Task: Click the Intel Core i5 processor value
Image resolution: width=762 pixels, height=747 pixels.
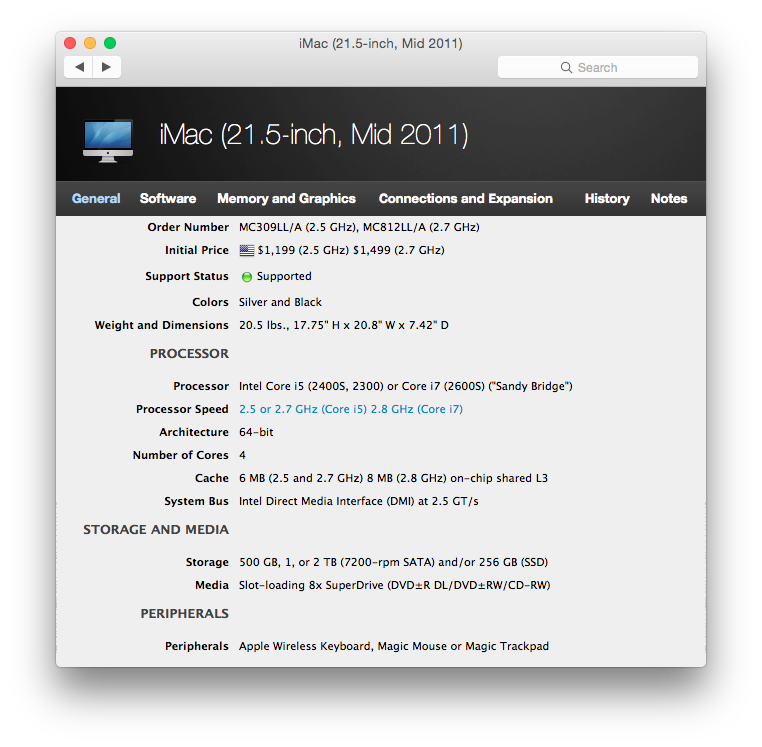Action: coord(406,386)
